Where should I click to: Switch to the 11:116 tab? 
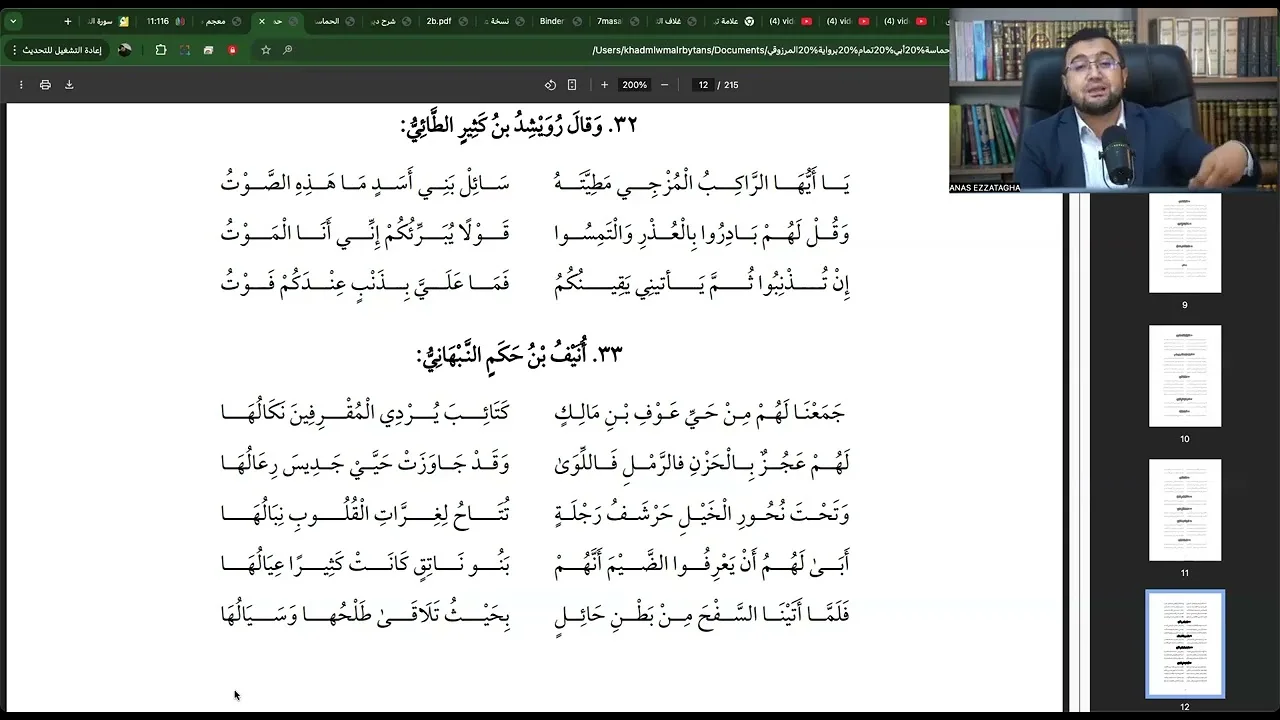pos(164,21)
